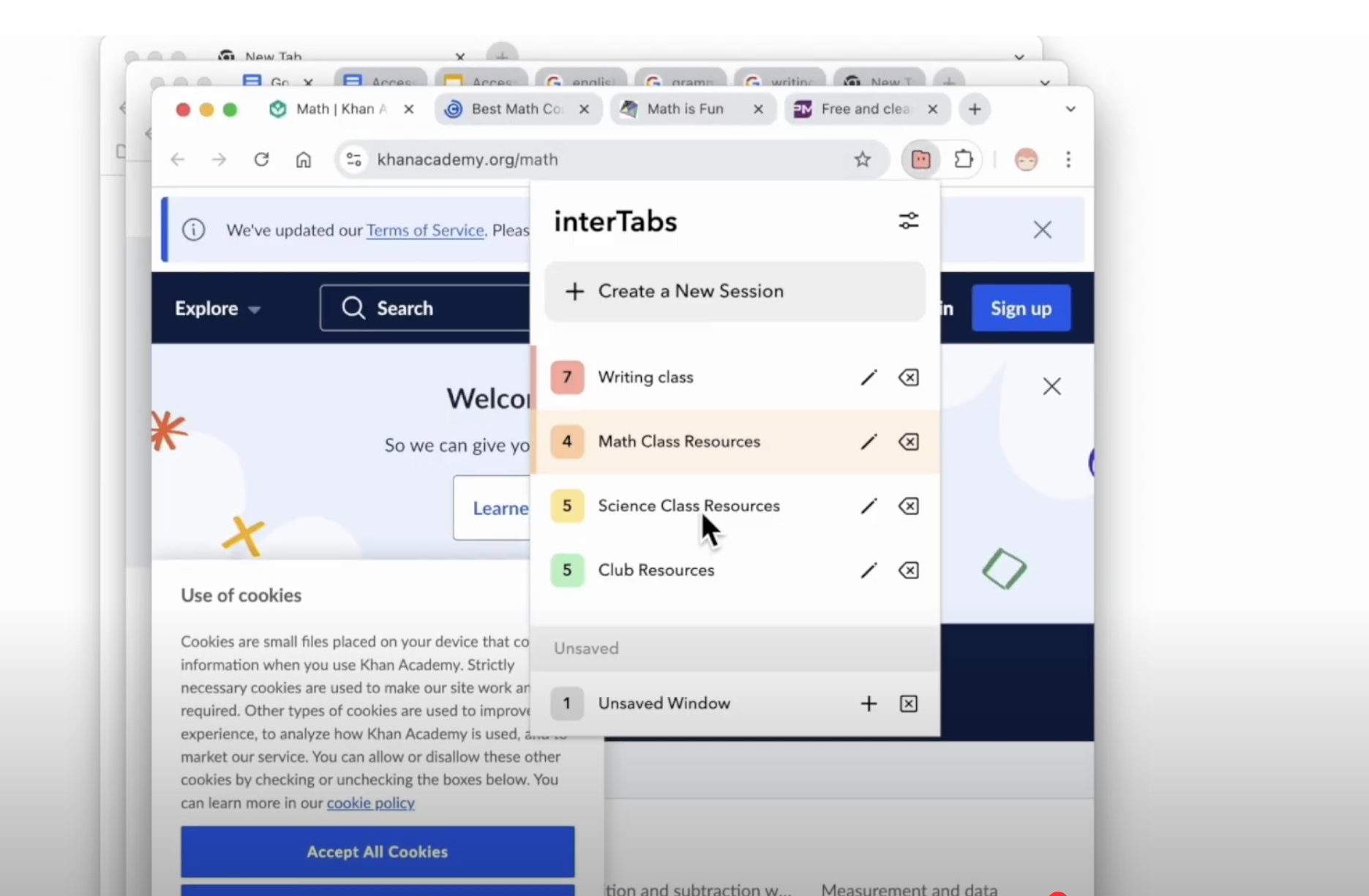Open the Chrome extensions puzzle icon
The height and width of the screenshot is (896, 1369).
pyautogui.click(x=964, y=159)
